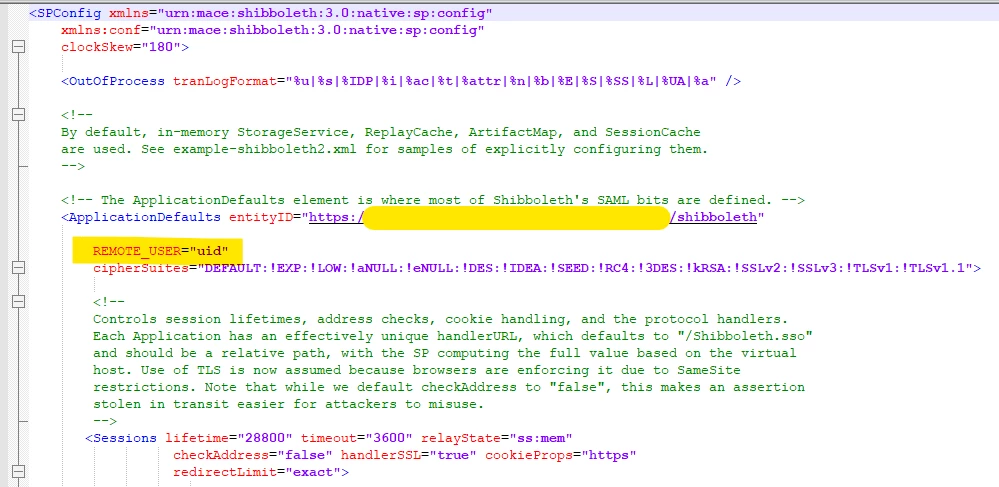
Task: Click the entityID attribute name
Action: (261, 217)
